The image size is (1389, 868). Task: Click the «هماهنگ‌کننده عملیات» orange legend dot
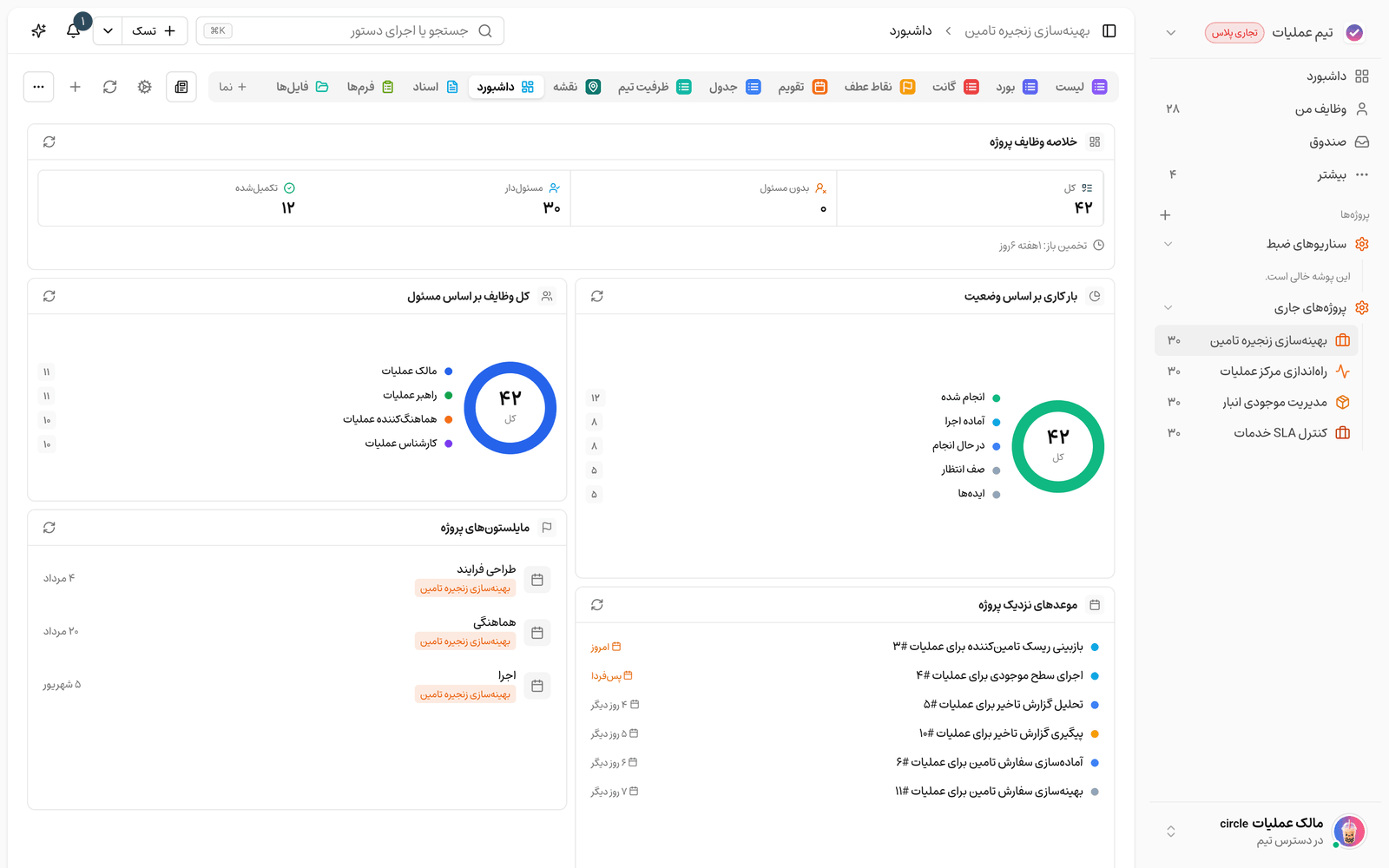click(449, 419)
